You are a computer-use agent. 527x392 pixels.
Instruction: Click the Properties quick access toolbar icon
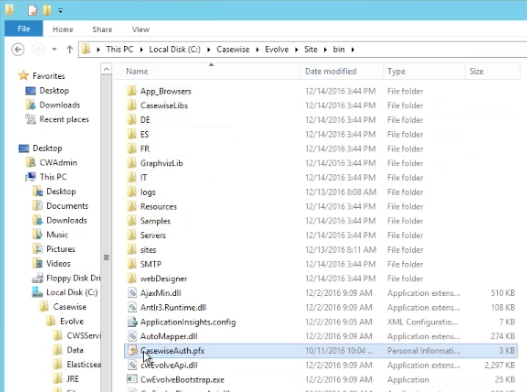[33, 10]
